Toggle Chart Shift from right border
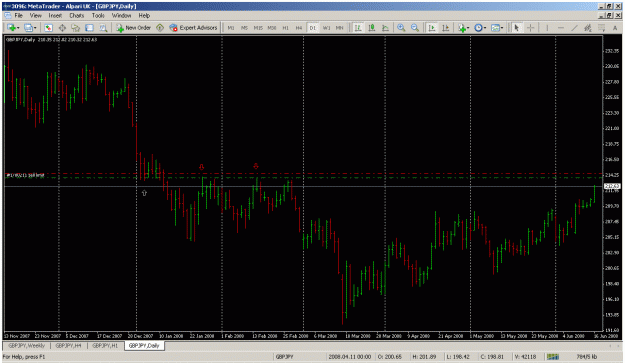This screenshot has width=625, height=363. click(446, 27)
